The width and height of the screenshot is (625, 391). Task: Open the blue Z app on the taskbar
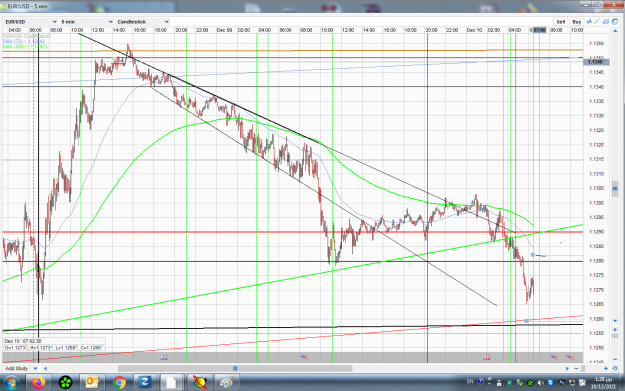pyautogui.click(x=144, y=383)
